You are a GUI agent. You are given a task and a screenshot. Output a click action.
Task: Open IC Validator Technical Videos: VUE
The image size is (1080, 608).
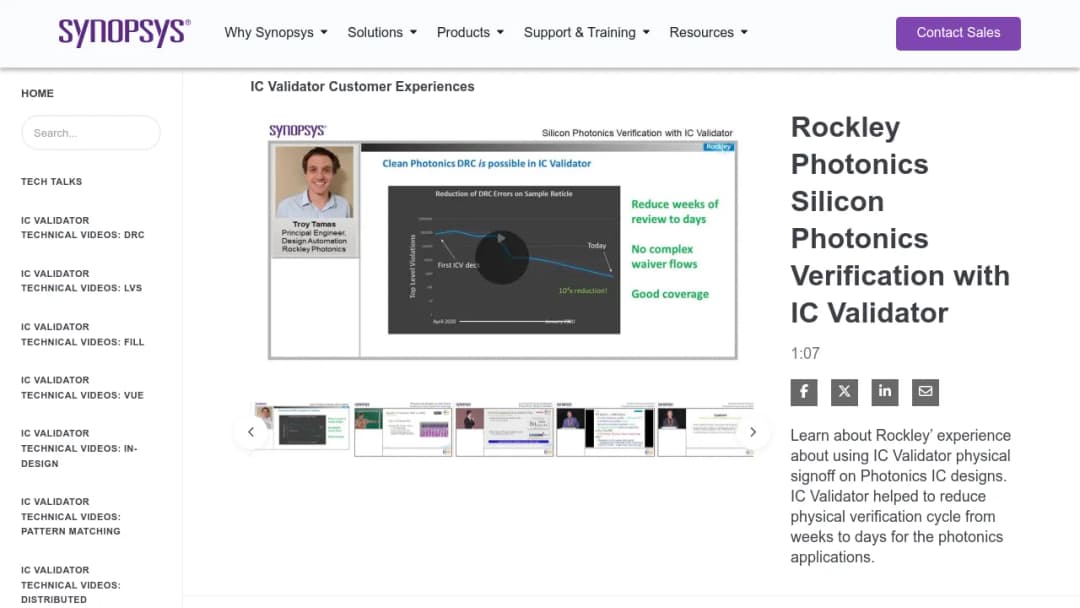point(82,388)
